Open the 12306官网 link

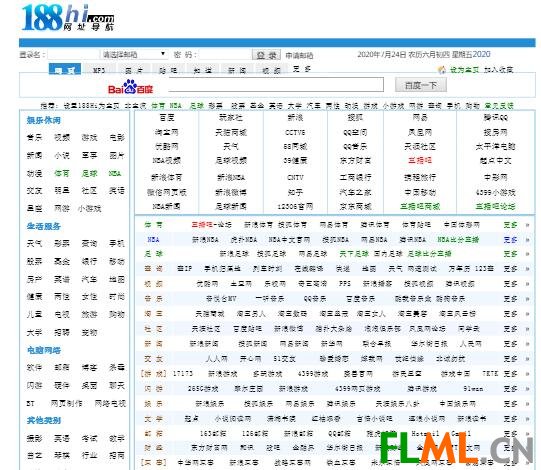tap(295, 207)
